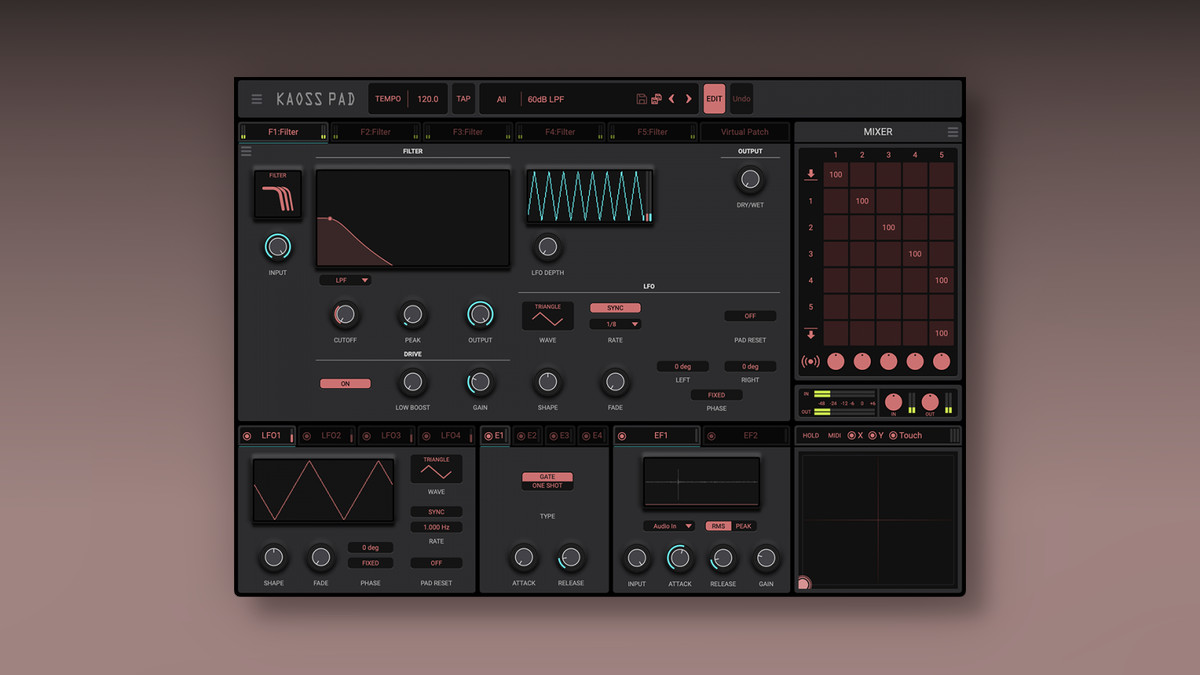The height and width of the screenshot is (675, 1200).
Task: Click the EDIT button
Action: click(x=714, y=99)
